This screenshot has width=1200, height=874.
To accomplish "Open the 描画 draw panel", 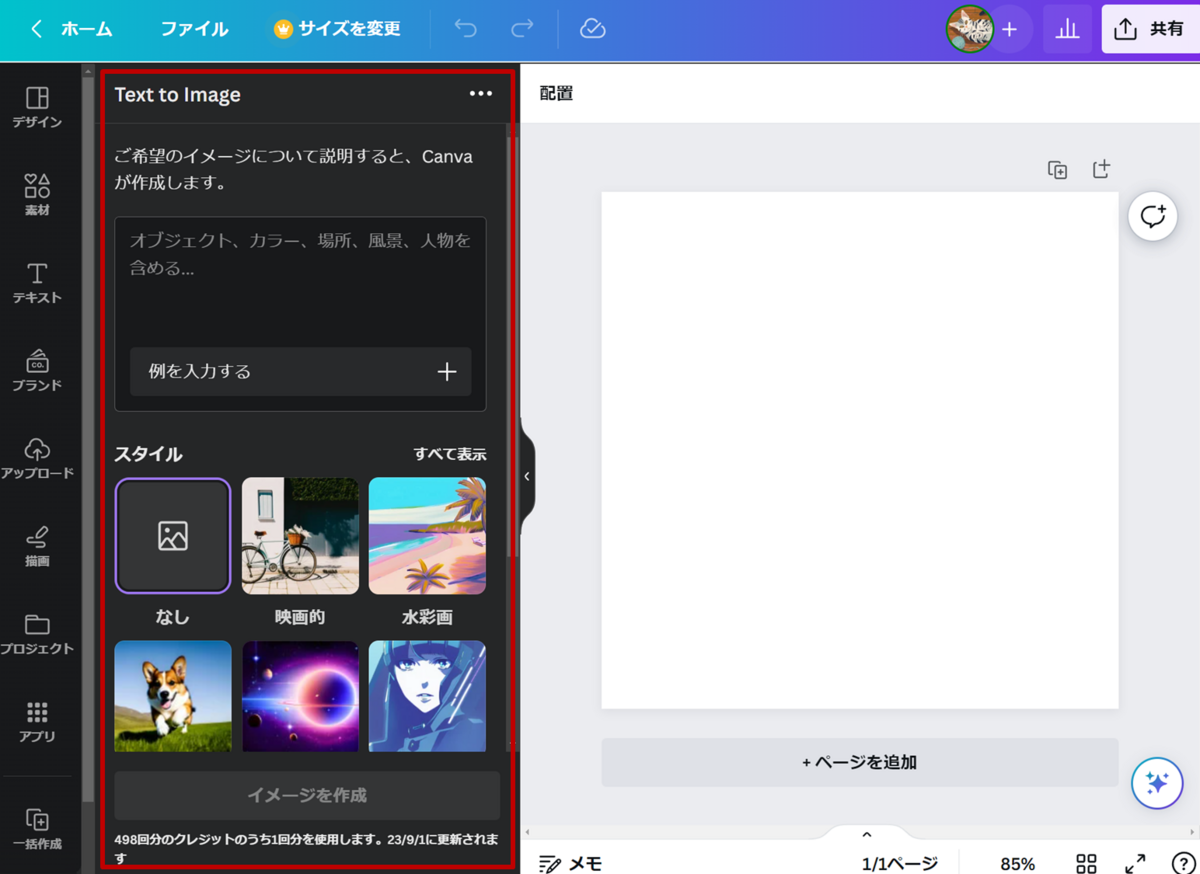I will (x=37, y=546).
